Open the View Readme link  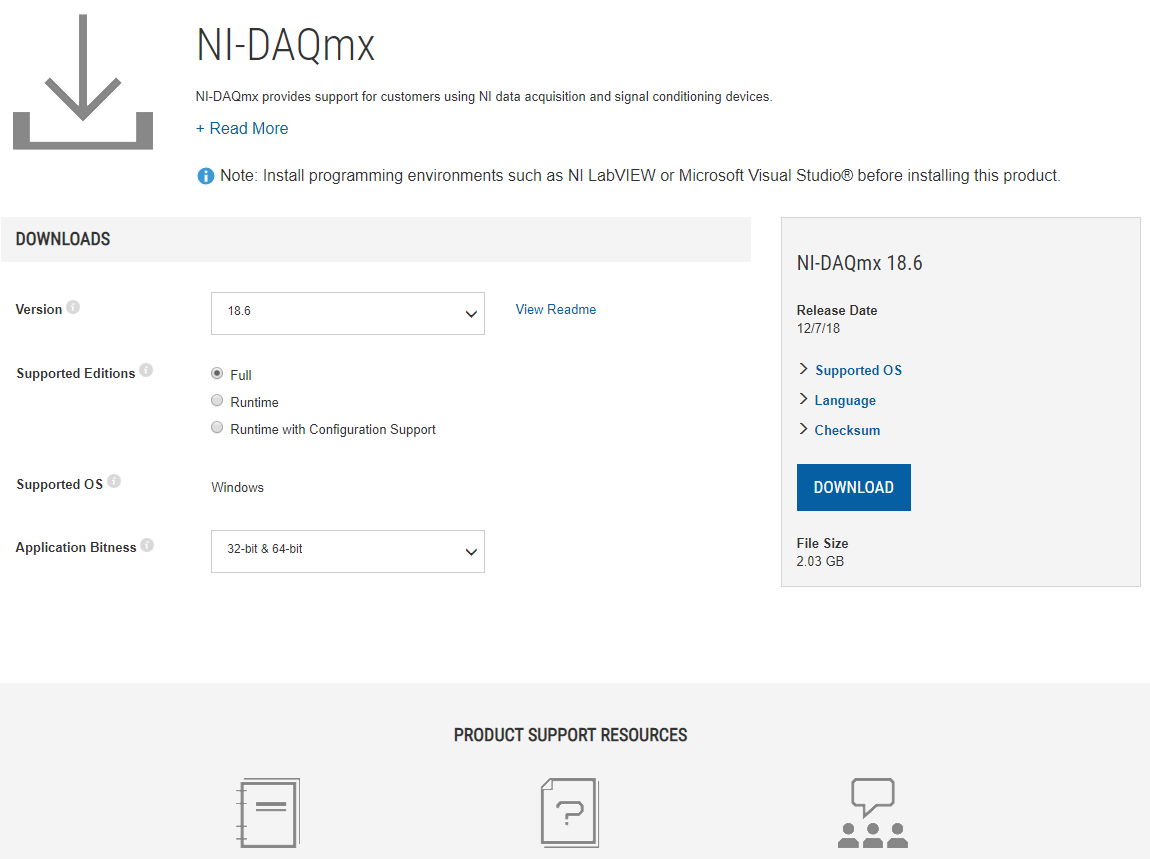[x=555, y=309]
